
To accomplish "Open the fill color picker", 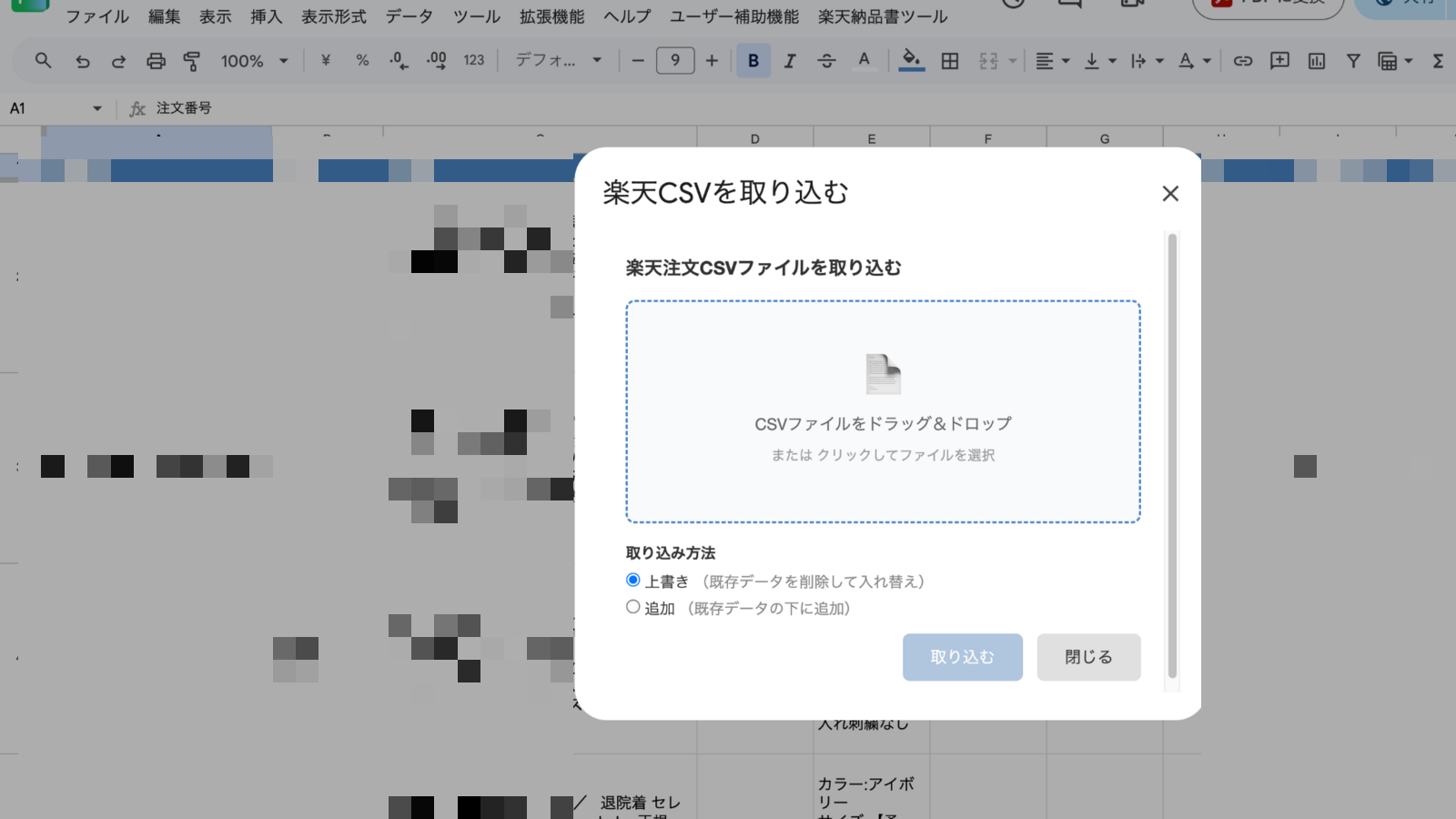I will click(x=911, y=61).
